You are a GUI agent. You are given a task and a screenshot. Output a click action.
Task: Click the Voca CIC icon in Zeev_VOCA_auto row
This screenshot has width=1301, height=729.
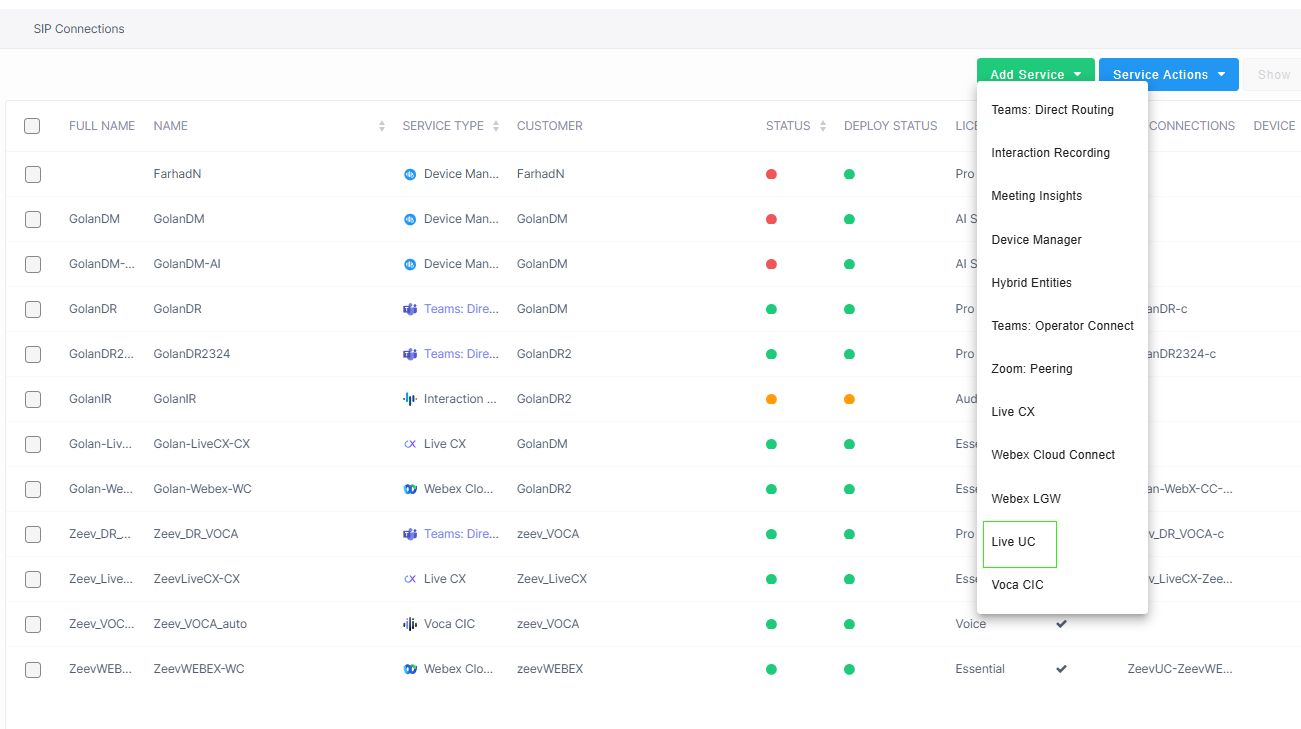[x=409, y=624]
